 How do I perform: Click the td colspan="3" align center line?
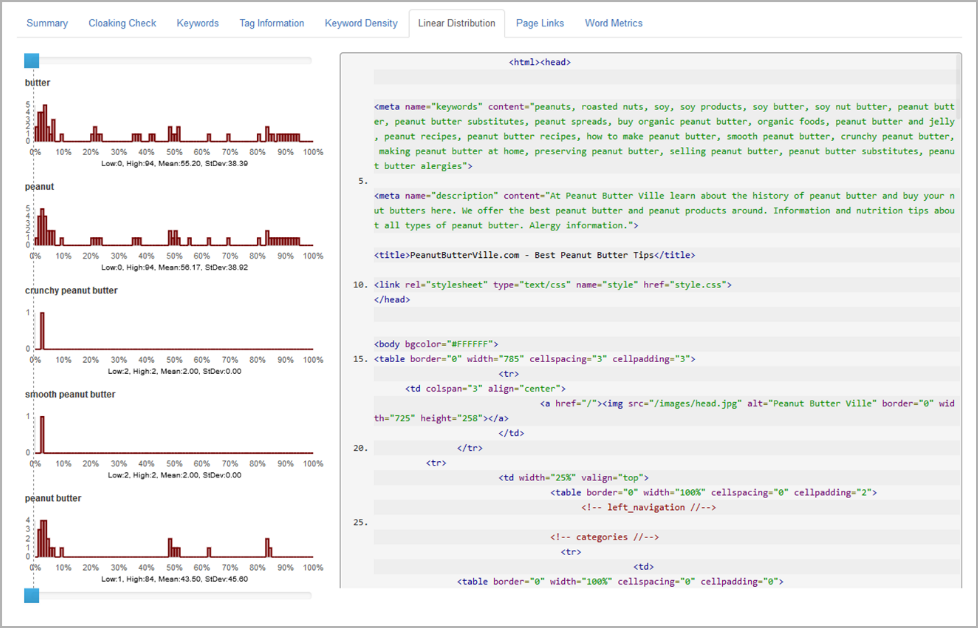pyautogui.click(x=485, y=389)
